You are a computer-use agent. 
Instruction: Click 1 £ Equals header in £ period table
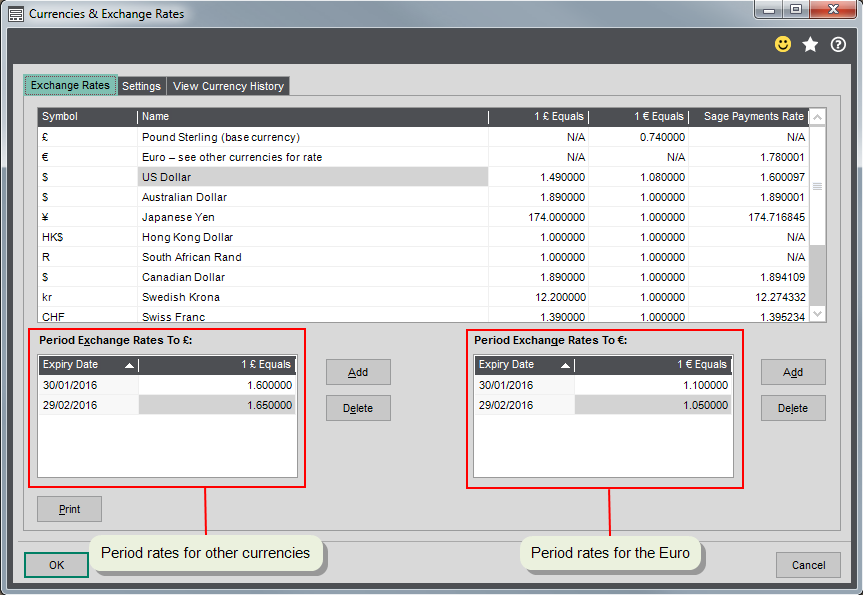(x=217, y=364)
